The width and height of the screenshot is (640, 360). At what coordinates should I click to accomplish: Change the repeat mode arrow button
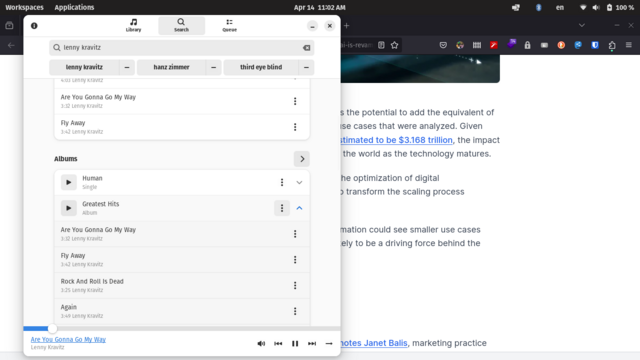click(x=329, y=344)
